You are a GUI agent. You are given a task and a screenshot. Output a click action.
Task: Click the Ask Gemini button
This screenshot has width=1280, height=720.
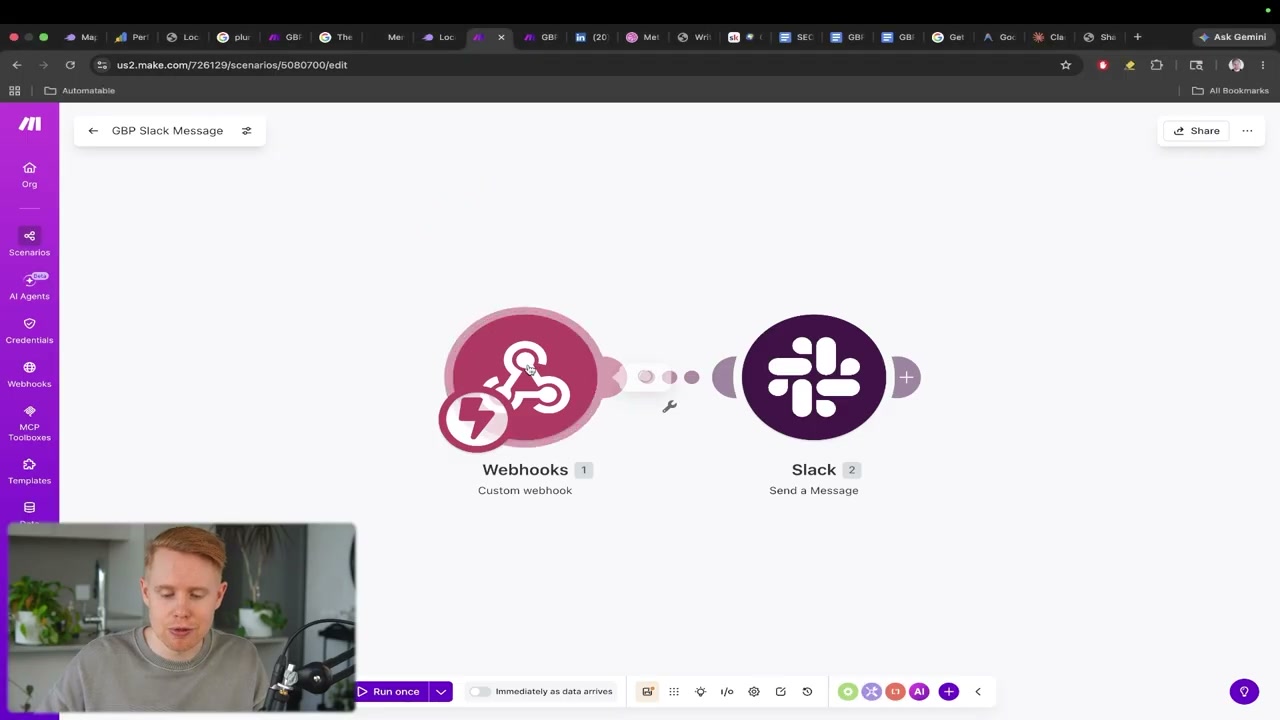point(1232,37)
